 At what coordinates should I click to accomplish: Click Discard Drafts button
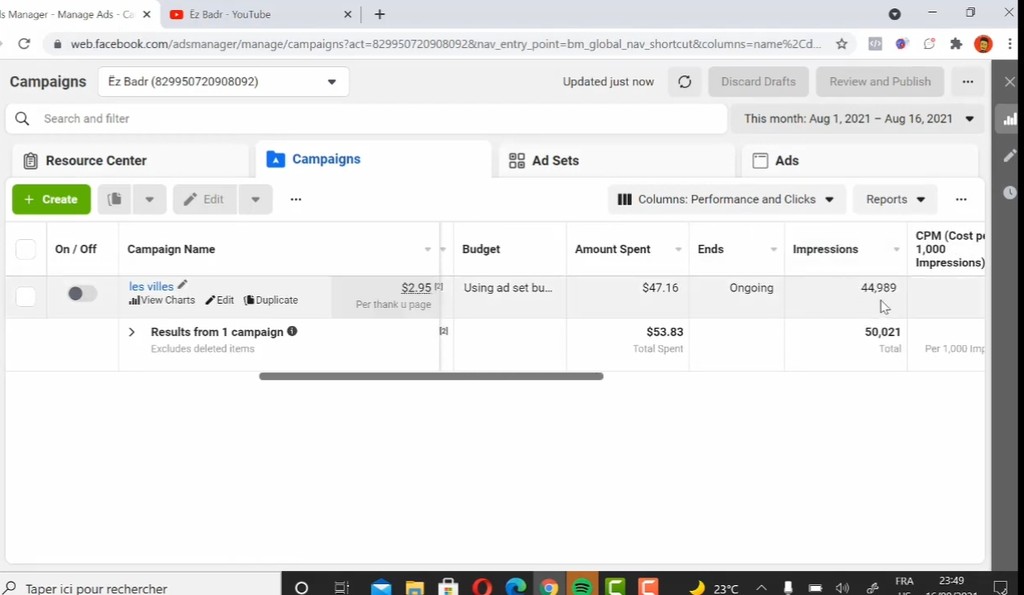[758, 82]
